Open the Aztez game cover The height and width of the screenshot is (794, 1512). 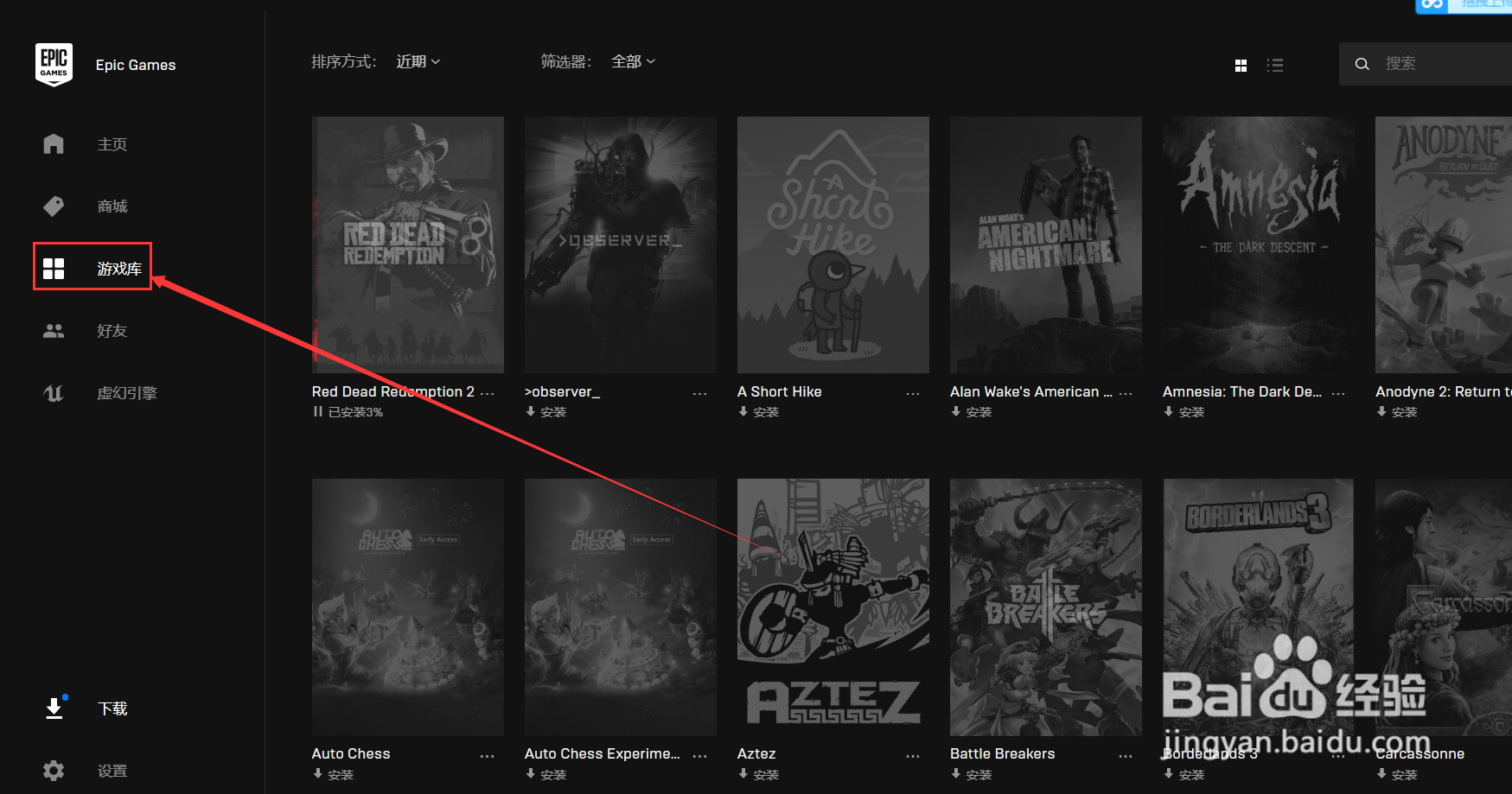[833, 607]
